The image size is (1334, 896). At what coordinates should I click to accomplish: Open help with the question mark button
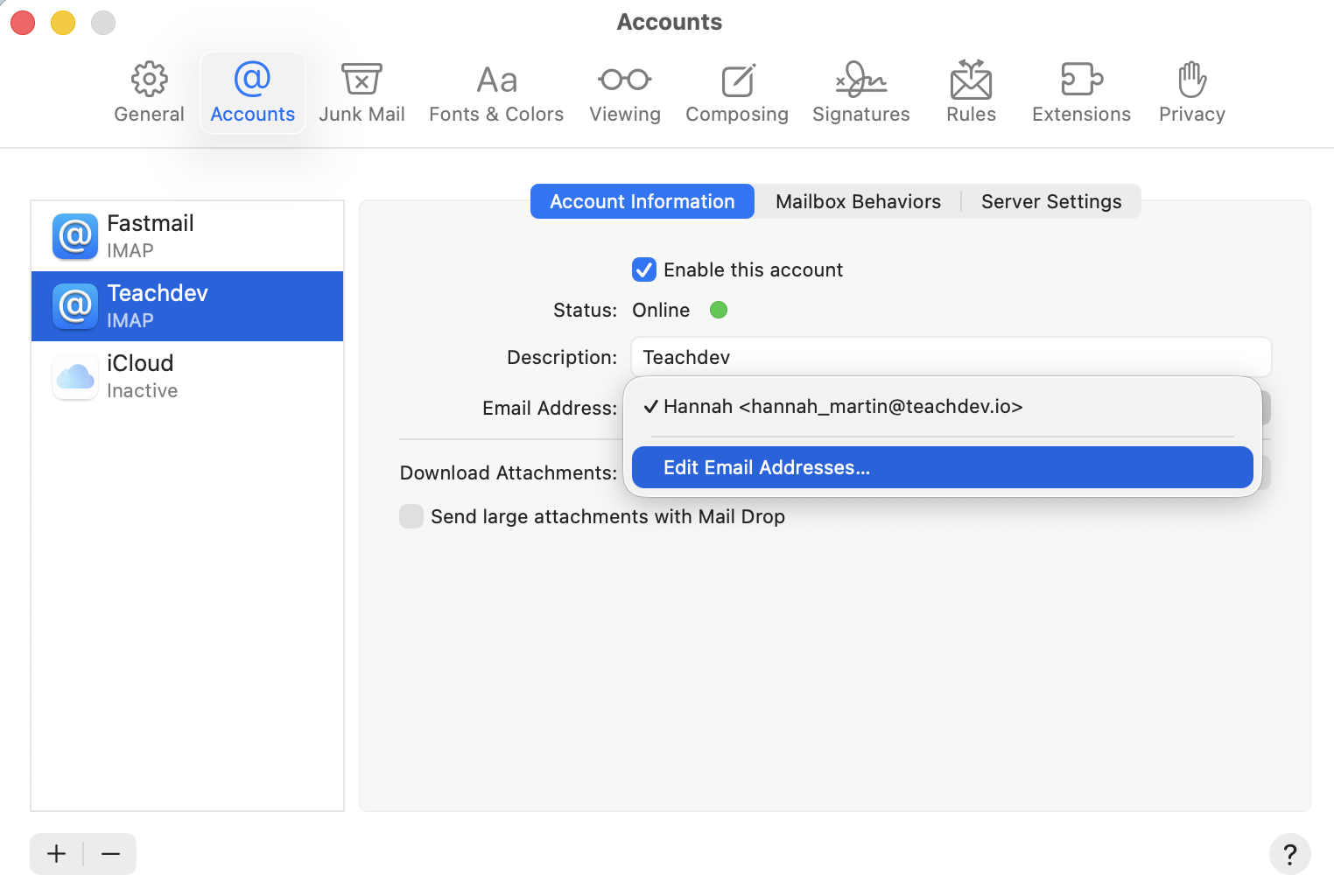pyautogui.click(x=1289, y=854)
